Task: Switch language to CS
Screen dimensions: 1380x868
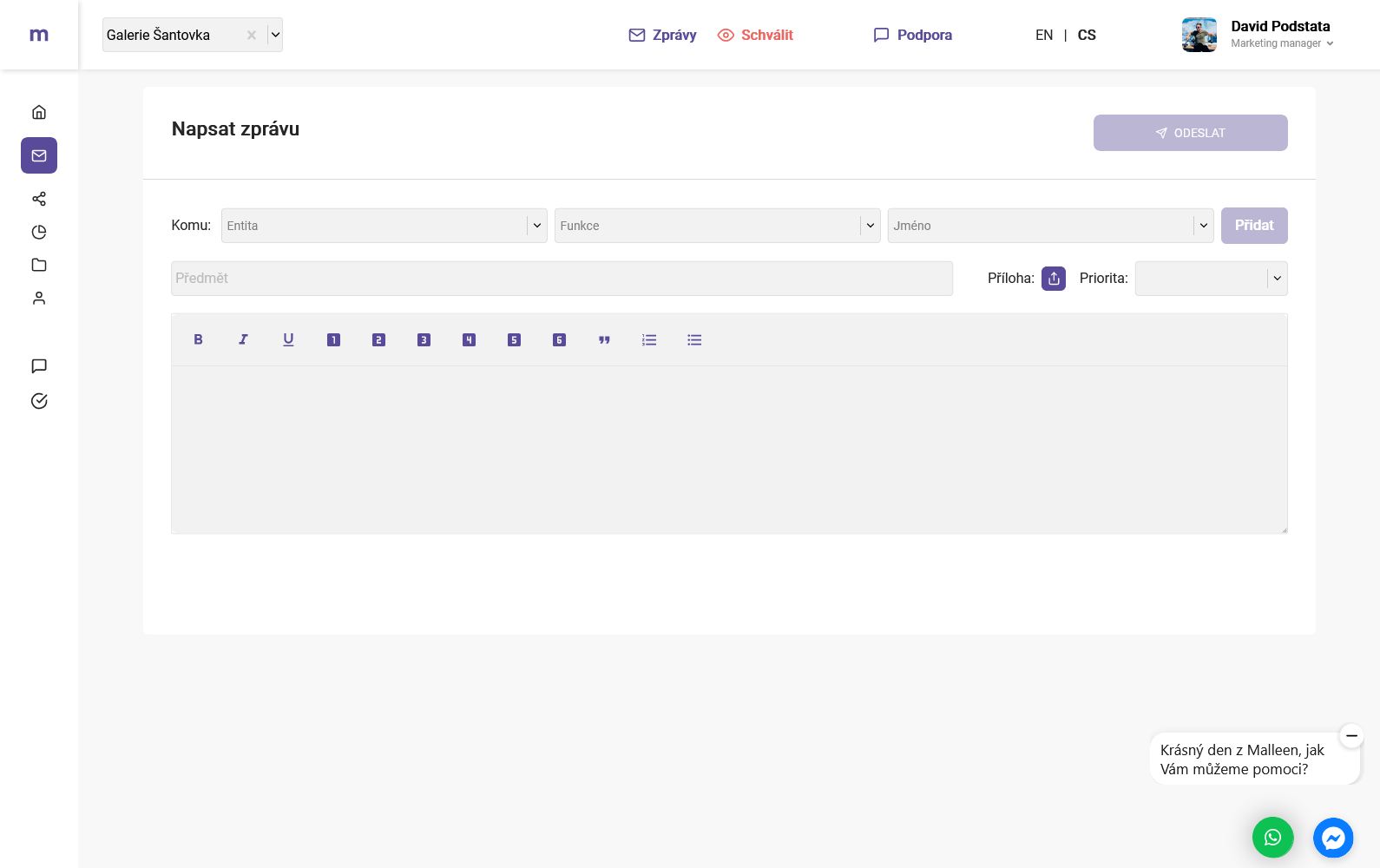Action: (1087, 35)
